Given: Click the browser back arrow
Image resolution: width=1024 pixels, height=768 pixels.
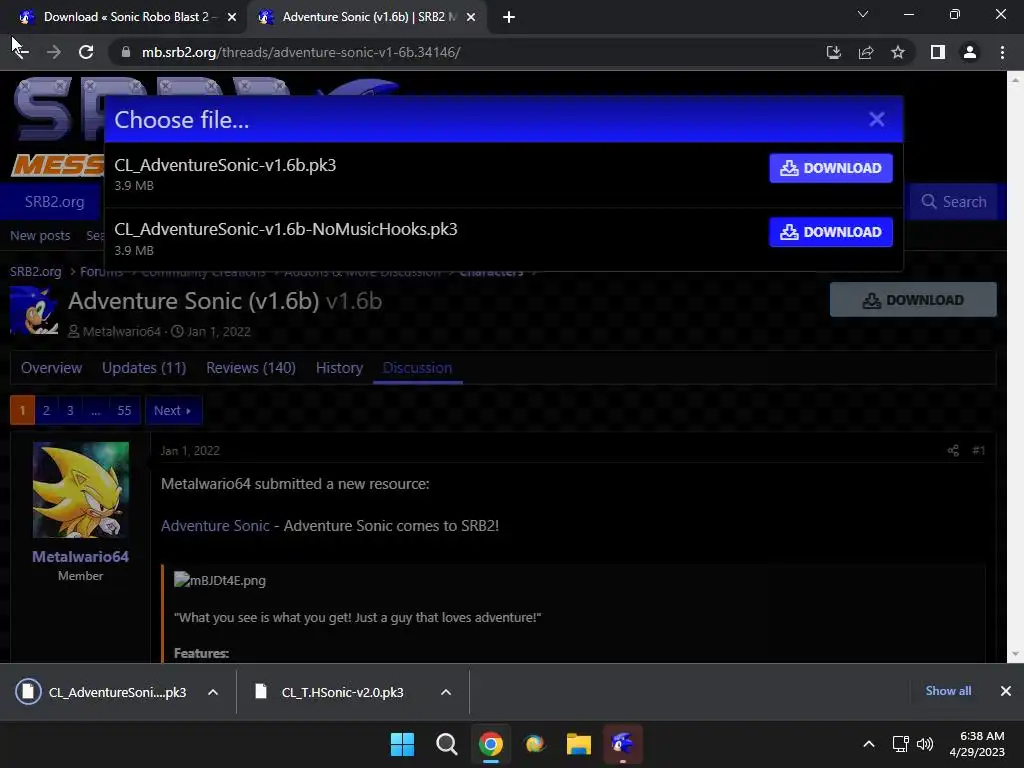Looking at the screenshot, I should point(20,52).
